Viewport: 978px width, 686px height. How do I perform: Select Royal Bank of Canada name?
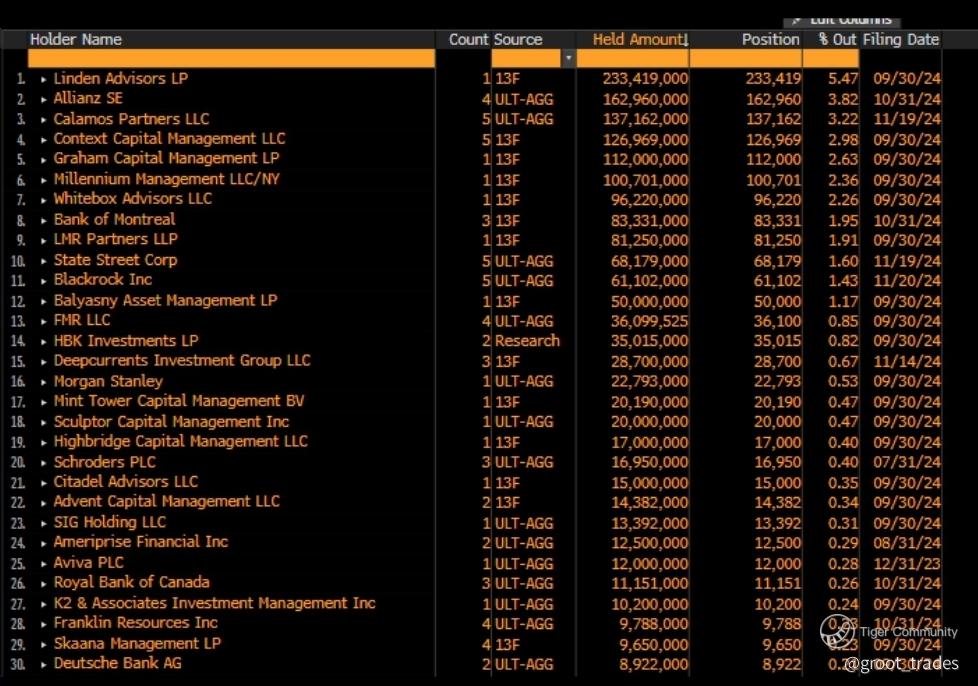[x=132, y=582]
